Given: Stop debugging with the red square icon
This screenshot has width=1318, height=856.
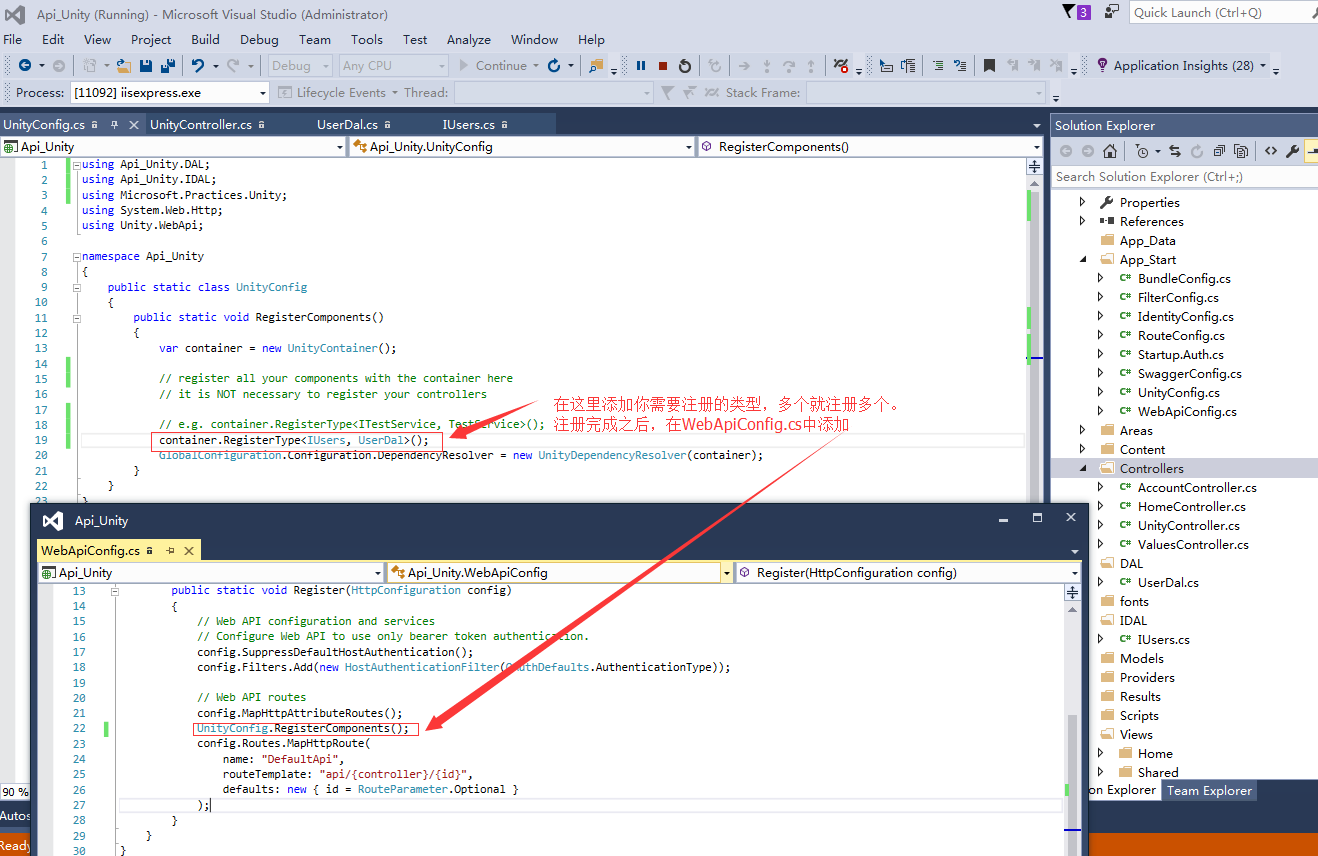Looking at the screenshot, I should point(663,66).
